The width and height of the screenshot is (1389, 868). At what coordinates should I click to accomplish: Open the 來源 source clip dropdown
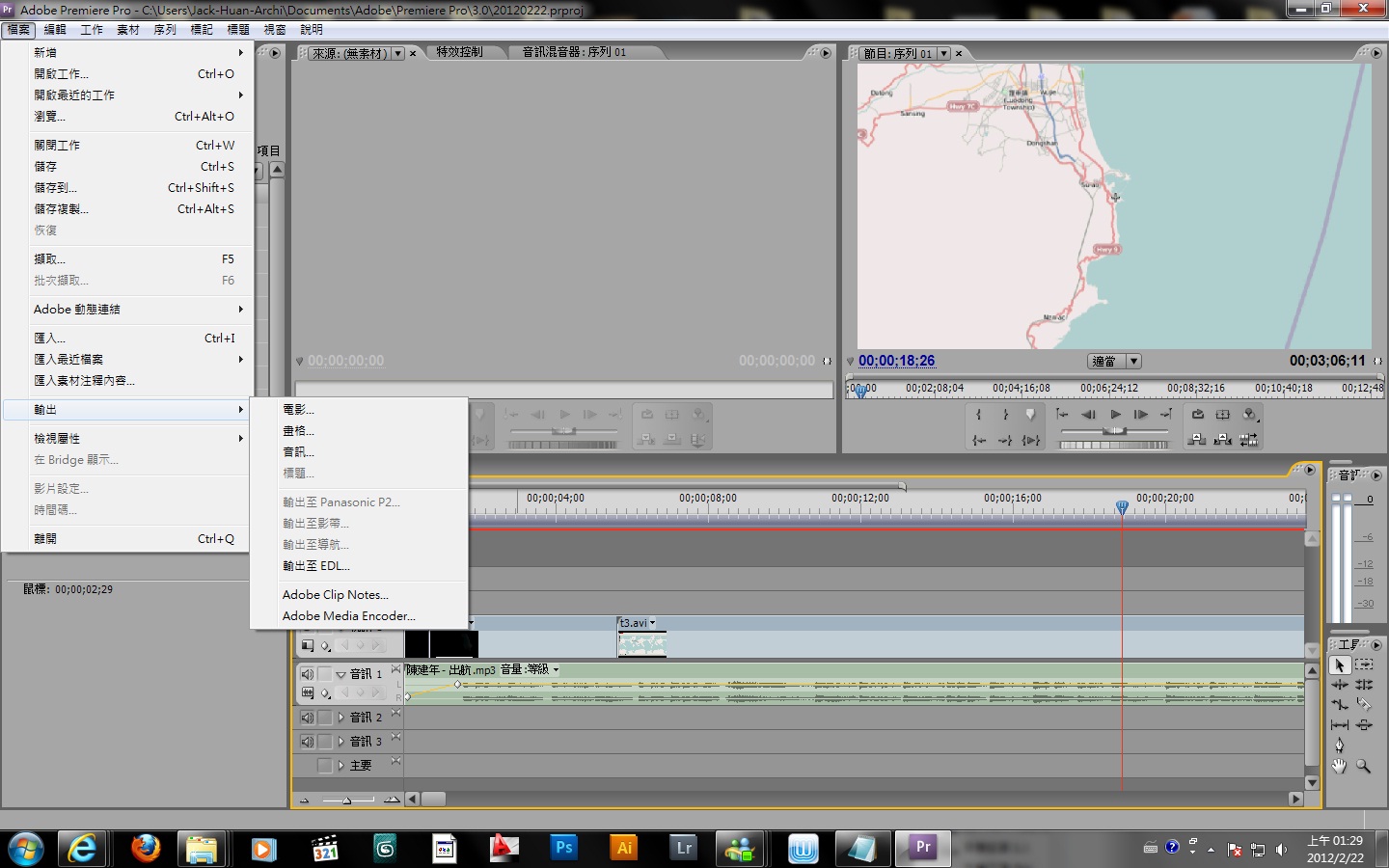(x=397, y=54)
